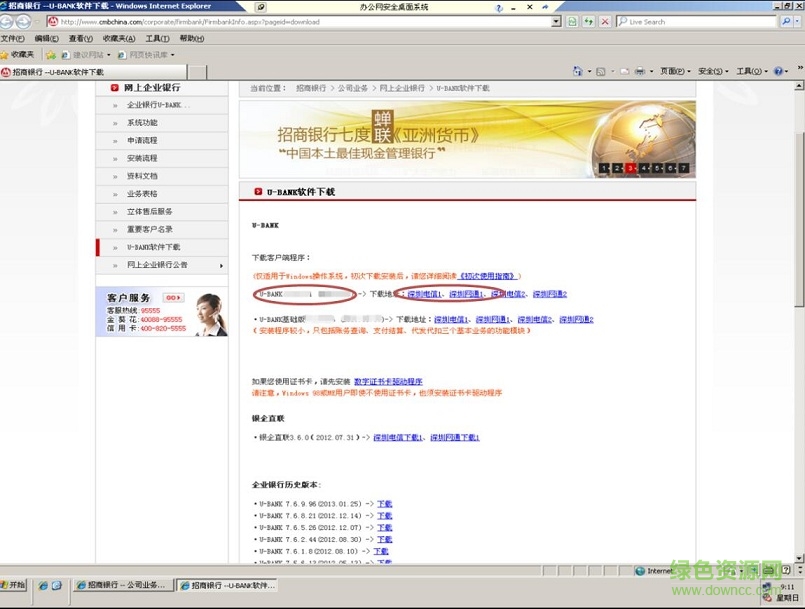The height and width of the screenshot is (609, 805).
Task: Click the empty new tab button
Action: click(198, 72)
